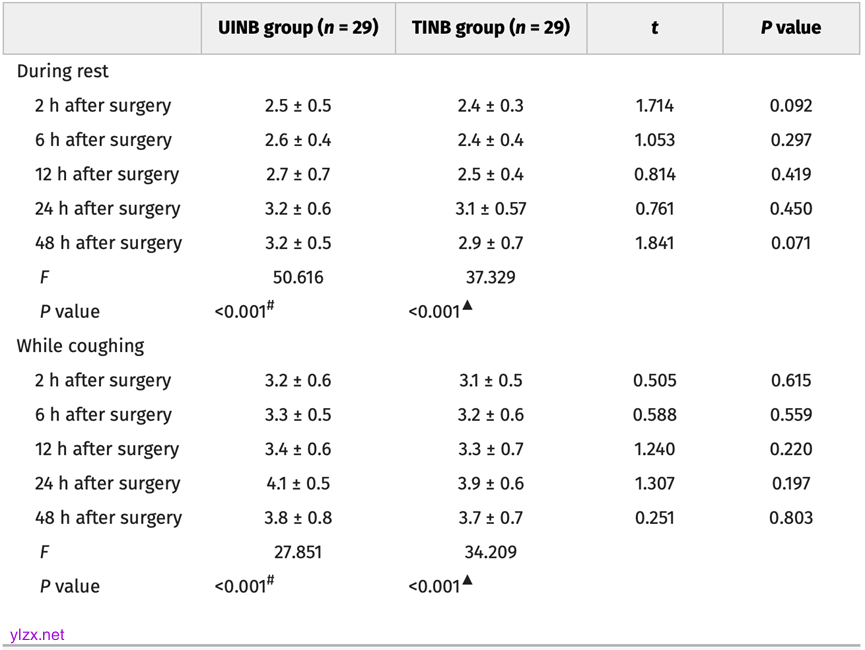Click the 3.9 ± 0.6 TINB cell
This screenshot has width=865, height=650.
click(490, 484)
